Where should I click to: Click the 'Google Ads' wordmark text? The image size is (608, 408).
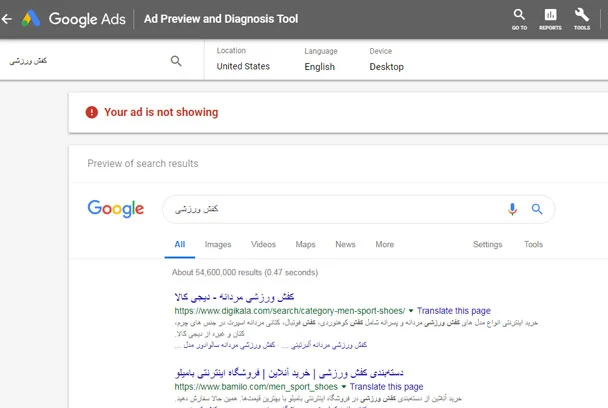point(87,19)
